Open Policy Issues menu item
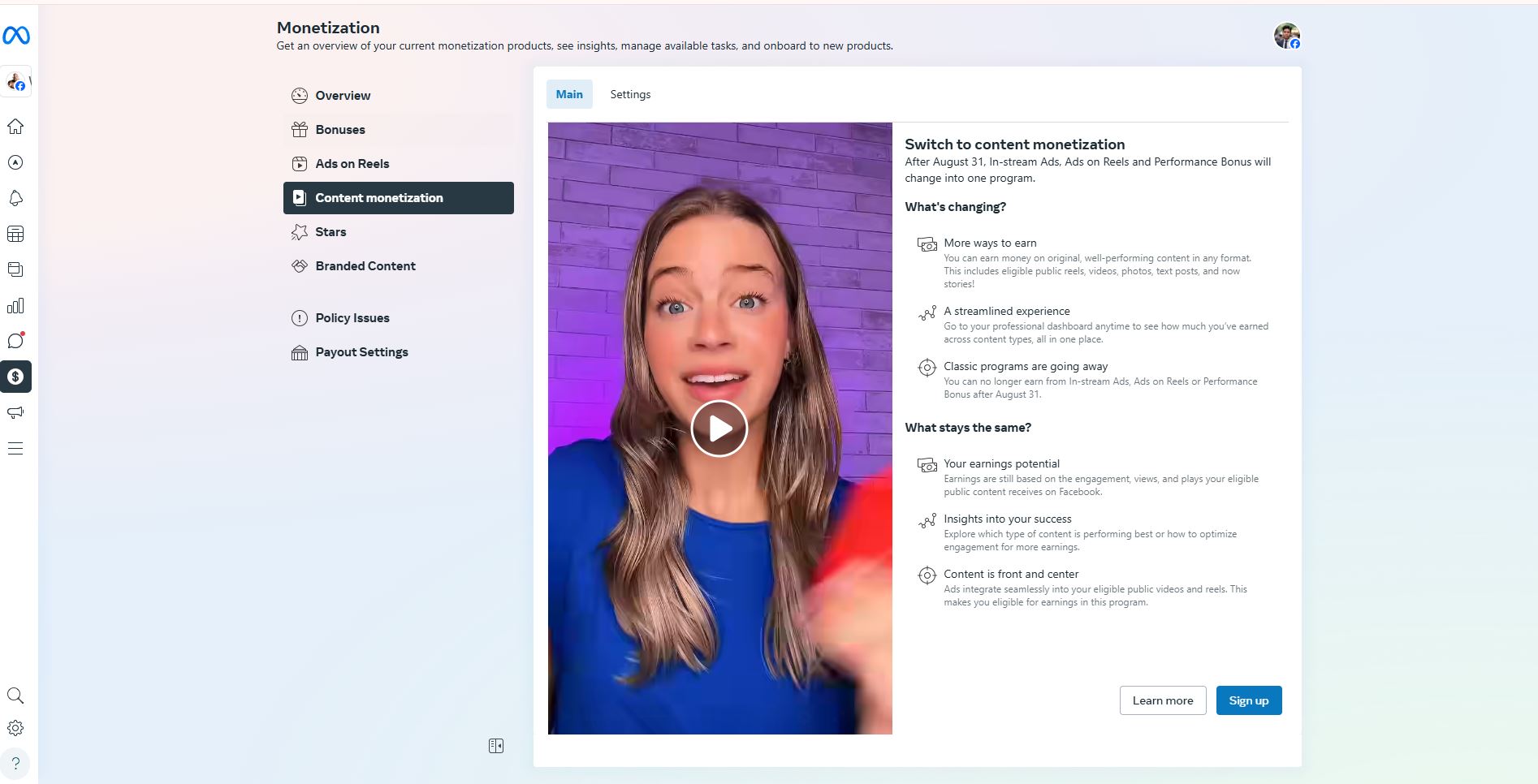1538x784 pixels. coord(399,318)
